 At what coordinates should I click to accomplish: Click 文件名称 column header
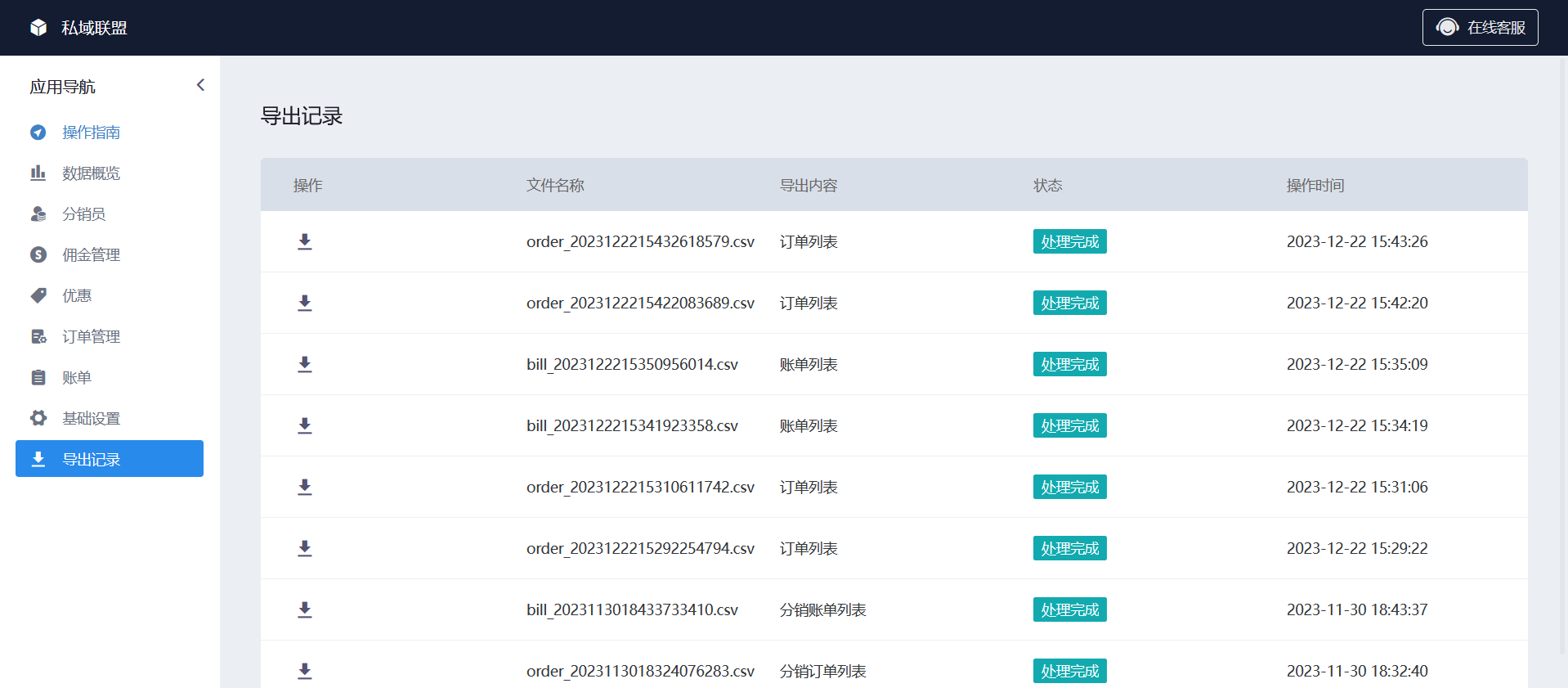(555, 186)
